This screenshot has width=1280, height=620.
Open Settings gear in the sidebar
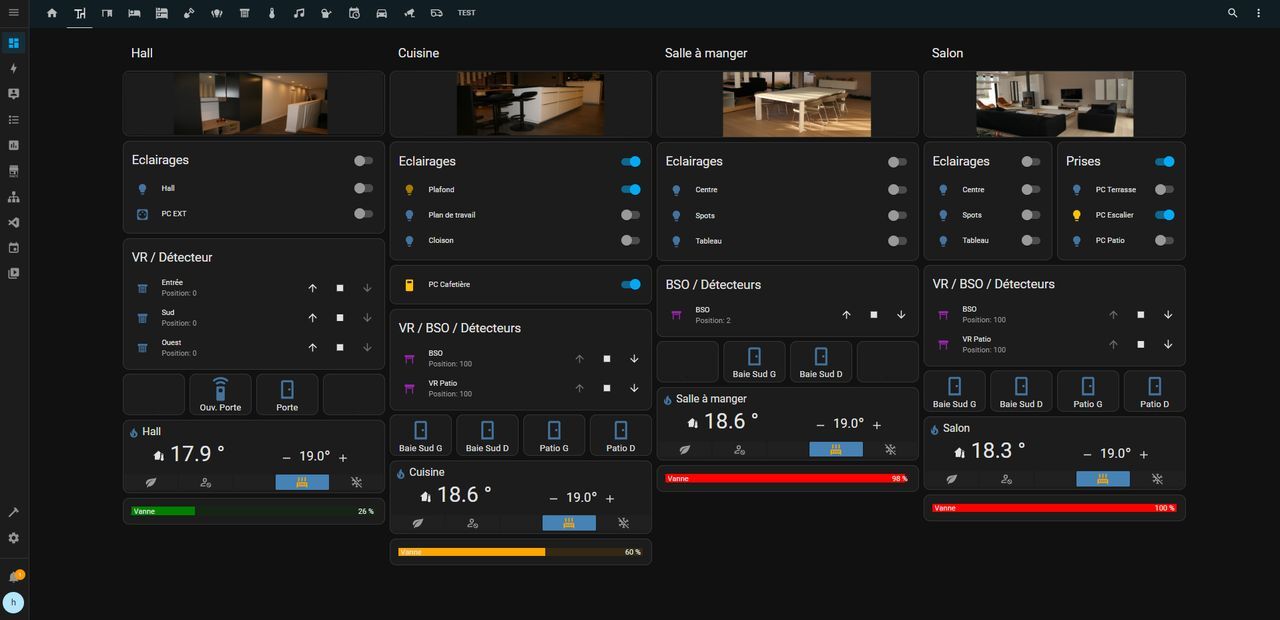pyautogui.click(x=14, y=538)
